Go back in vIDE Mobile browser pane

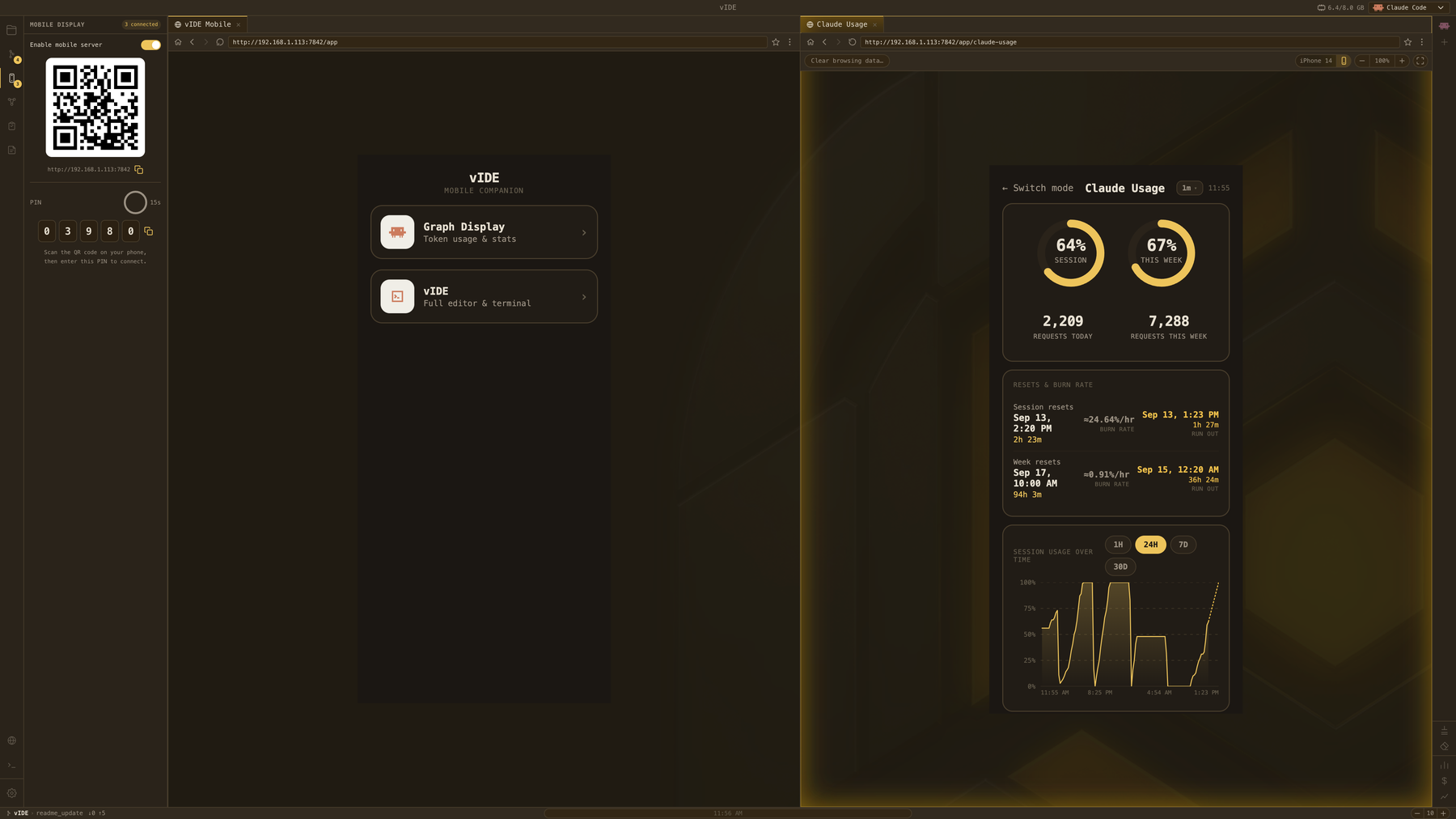[192, 42]
